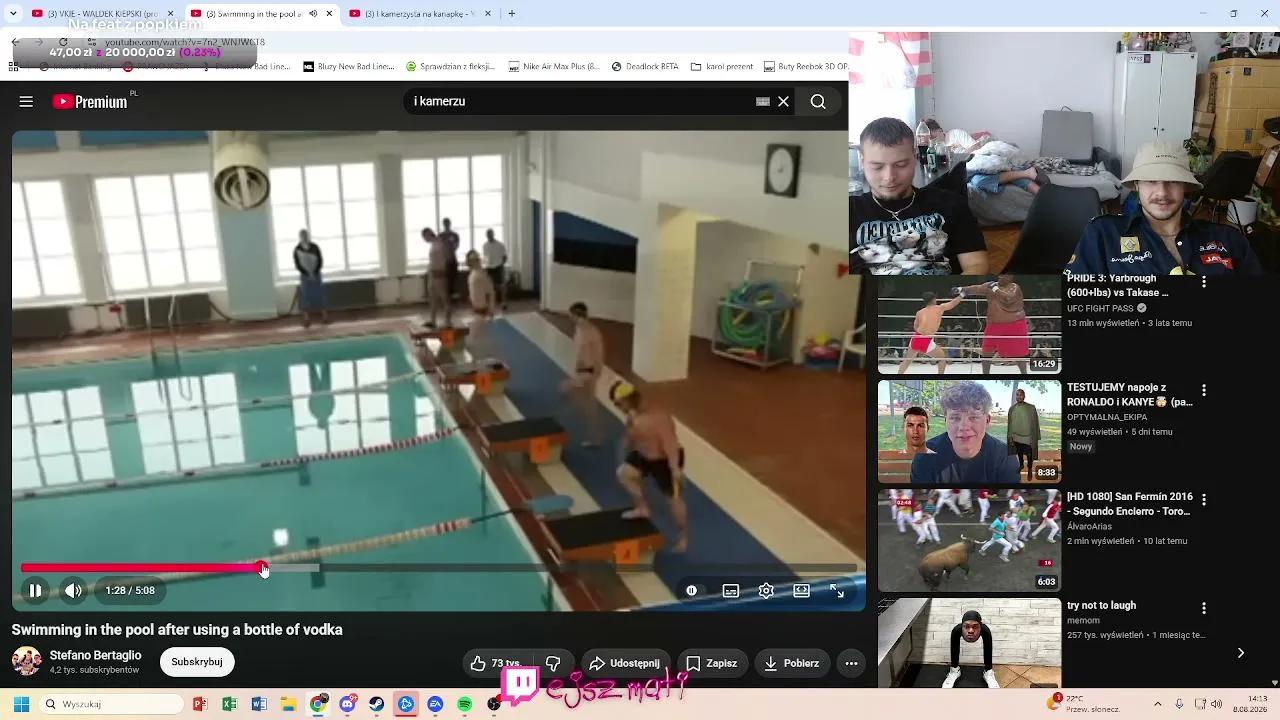Open TESTUJEMY napoje z RONALDO title
This screenshot has height=720, width=1280.
(1130, 395)
